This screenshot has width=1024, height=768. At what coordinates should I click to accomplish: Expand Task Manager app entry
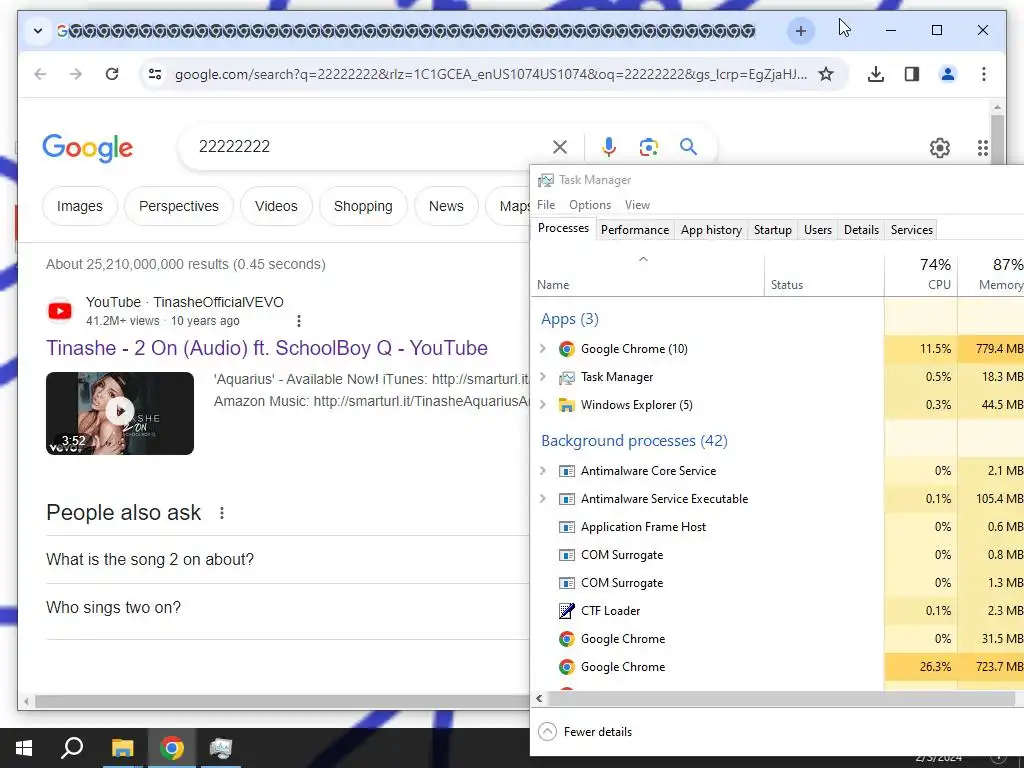543,377
